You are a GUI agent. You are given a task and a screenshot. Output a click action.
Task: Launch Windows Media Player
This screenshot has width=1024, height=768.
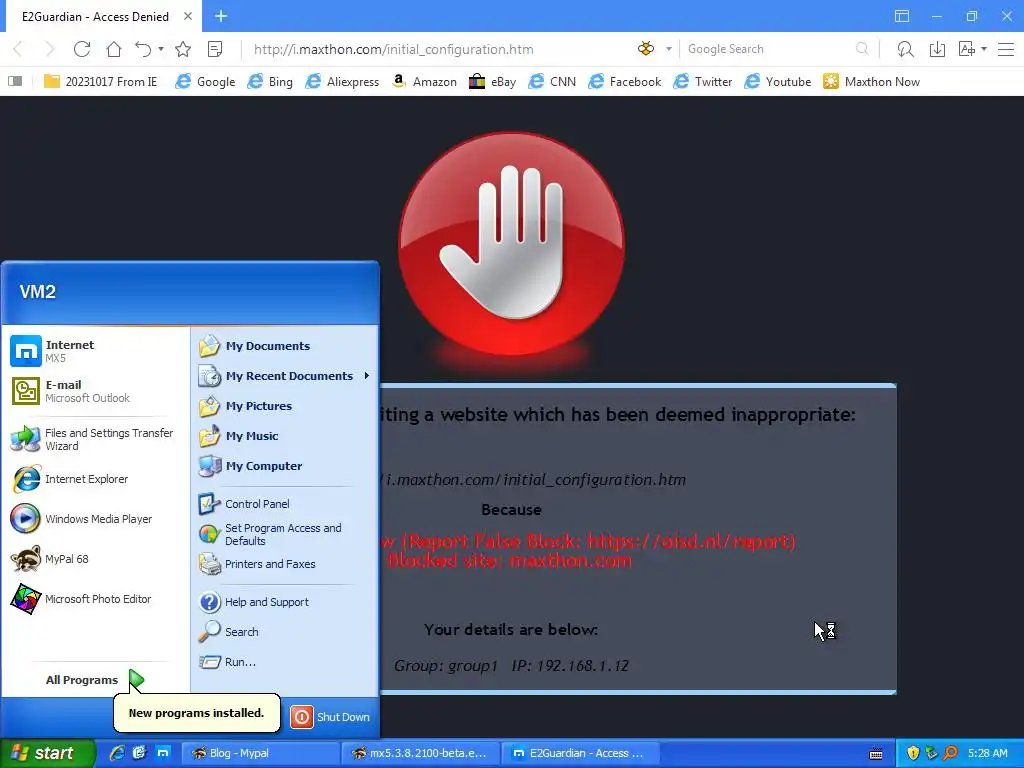[x=95, y=519]
